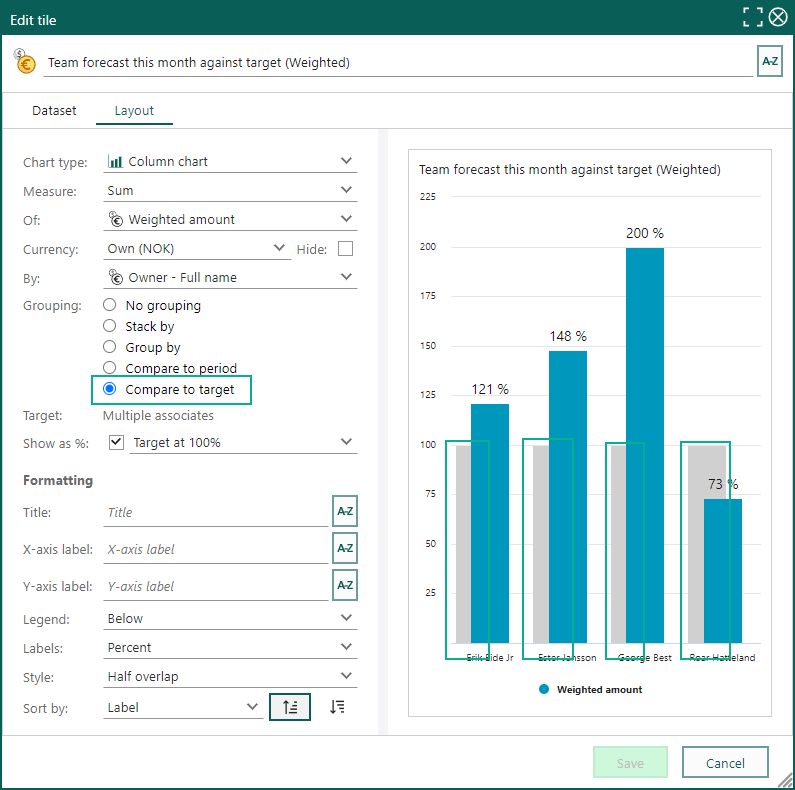Open the Labels dropdown set to Percent
Viewport: 795px width, 790px height.
click(230, 647)
